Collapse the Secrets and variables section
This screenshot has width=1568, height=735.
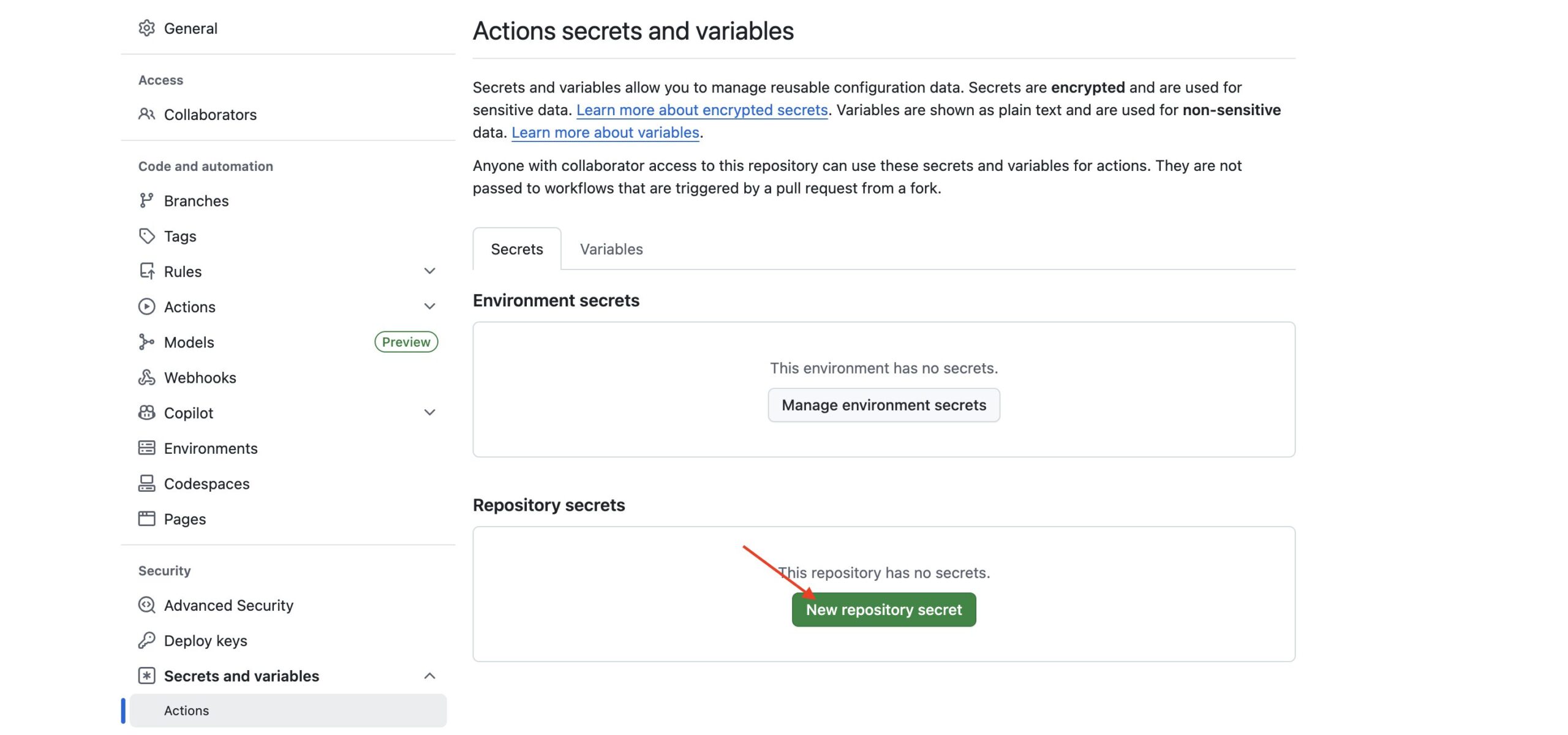(x=430, y=676)
